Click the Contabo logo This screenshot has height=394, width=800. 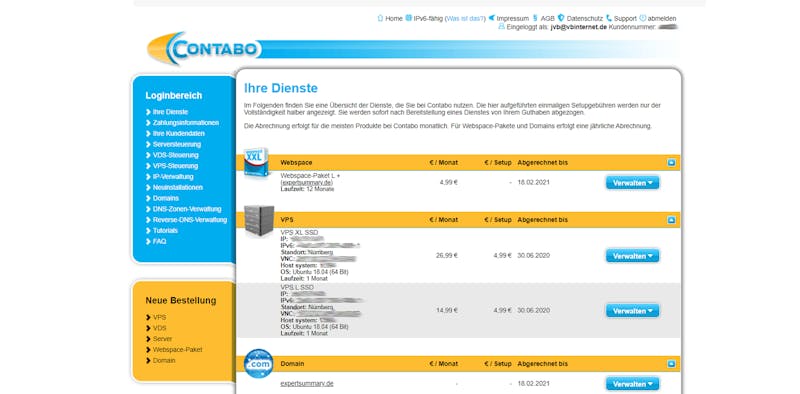204,48
